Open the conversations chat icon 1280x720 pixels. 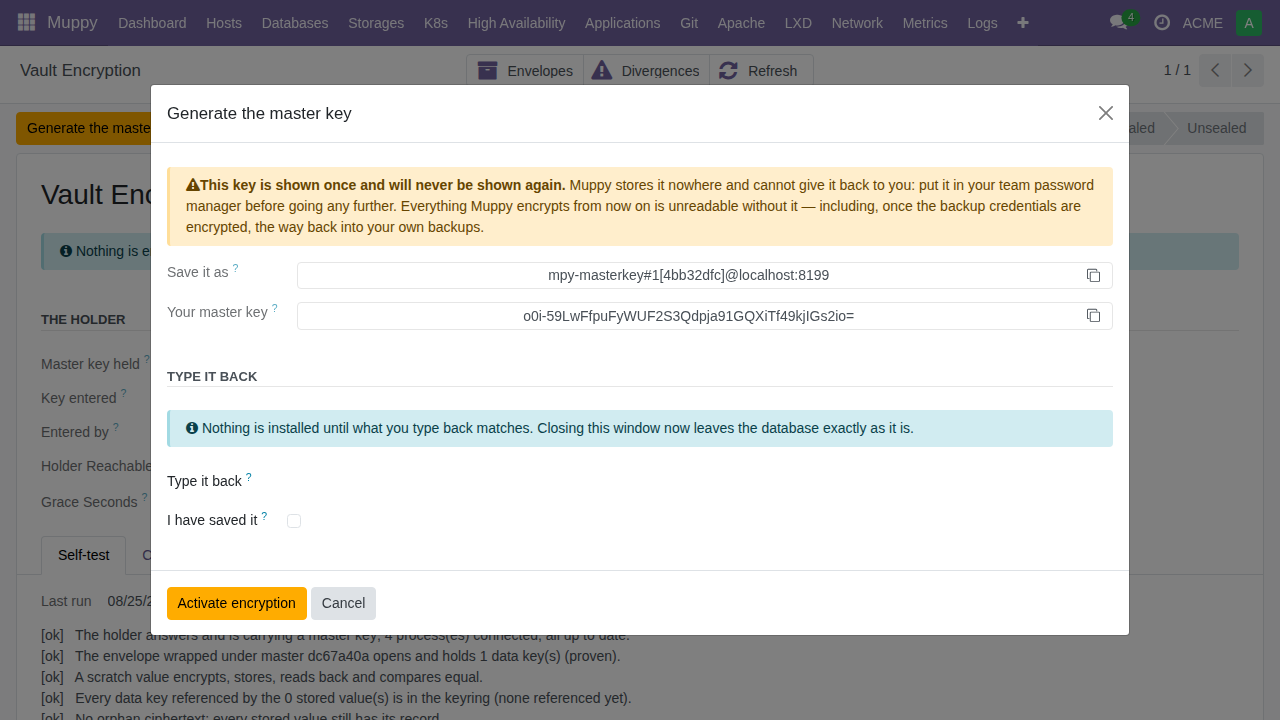pyautogui.click(x=1119, y=22)
